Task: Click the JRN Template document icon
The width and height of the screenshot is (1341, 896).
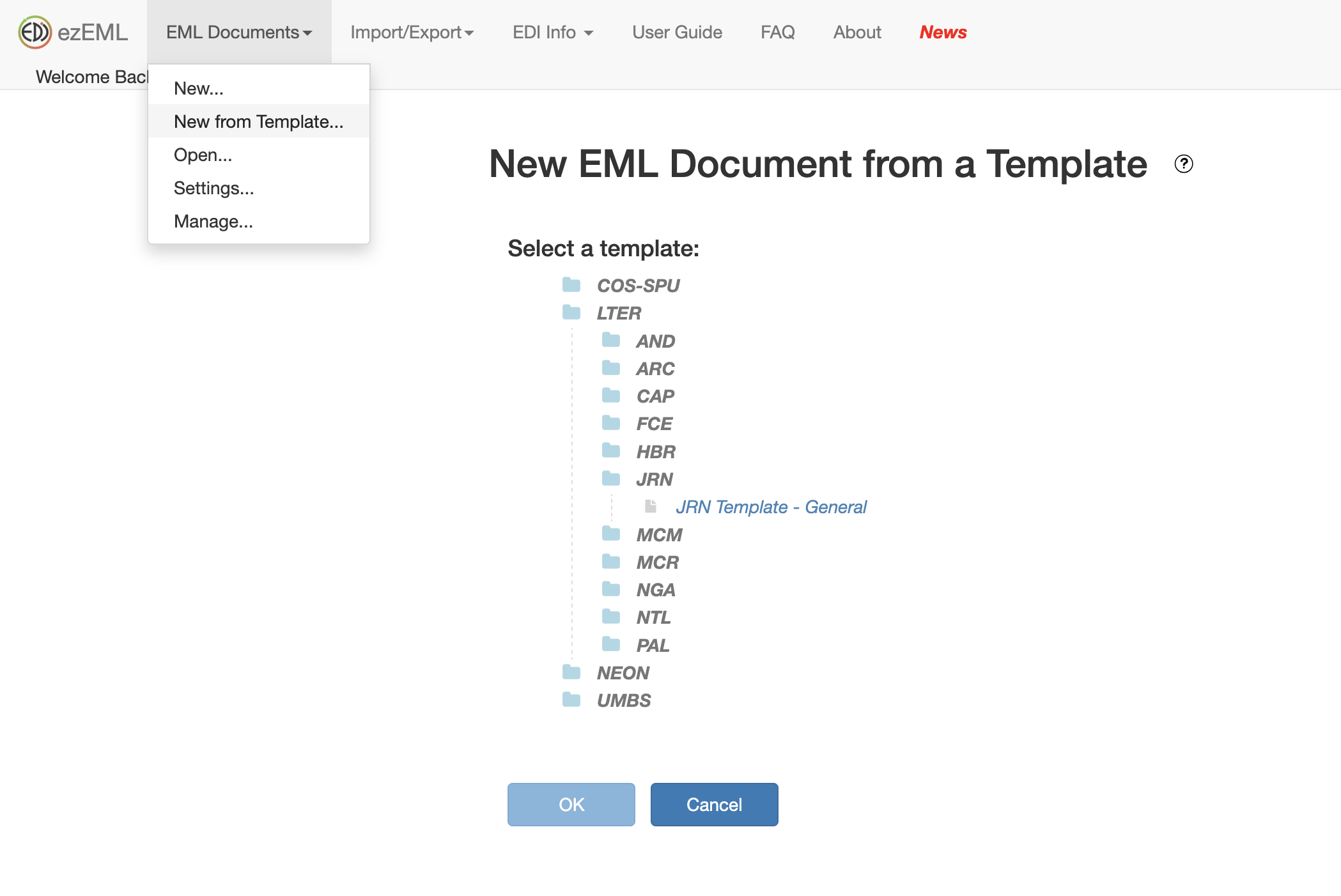Action: tap(651, 506)
